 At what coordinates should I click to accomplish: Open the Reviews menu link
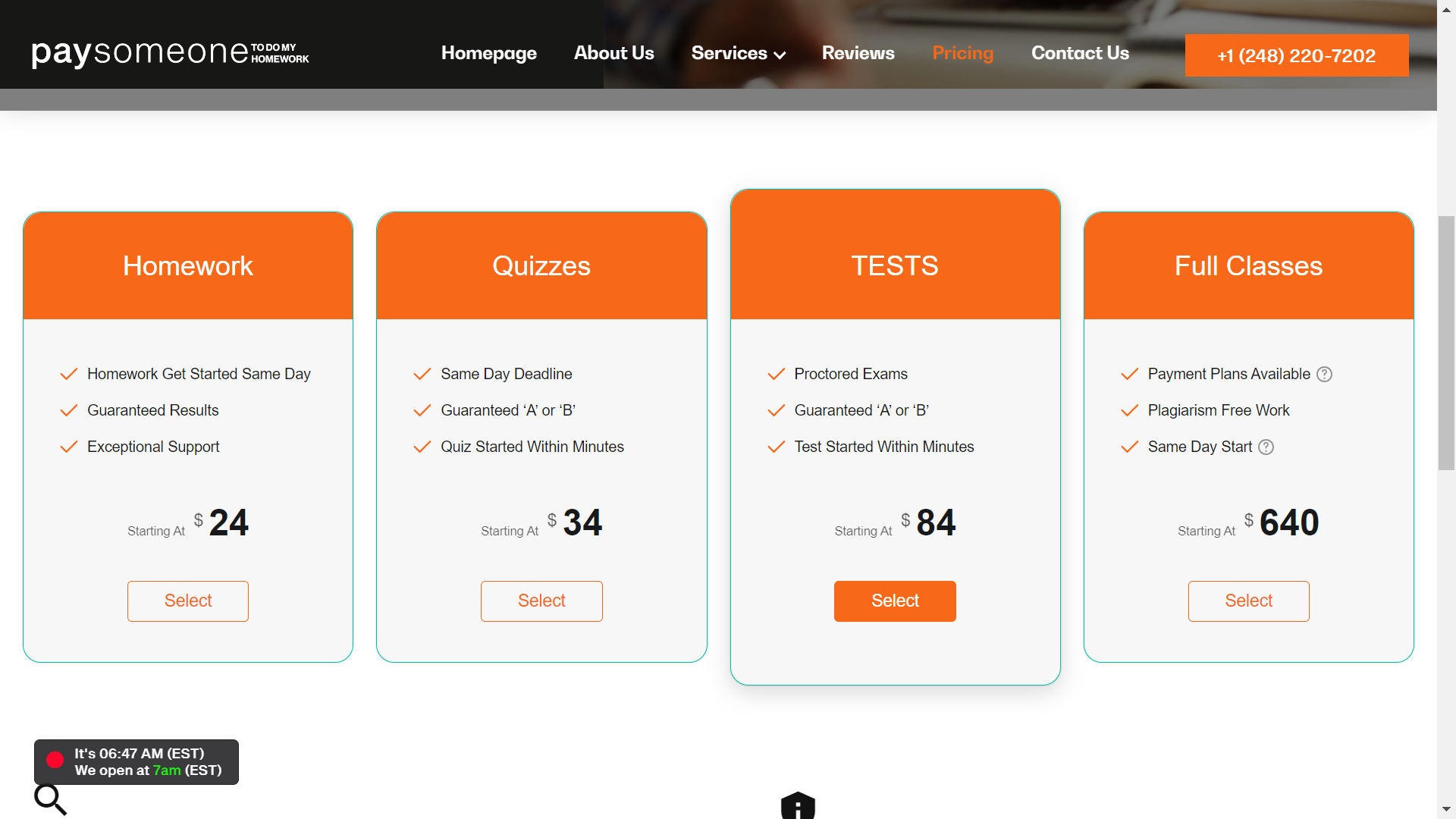858,53
